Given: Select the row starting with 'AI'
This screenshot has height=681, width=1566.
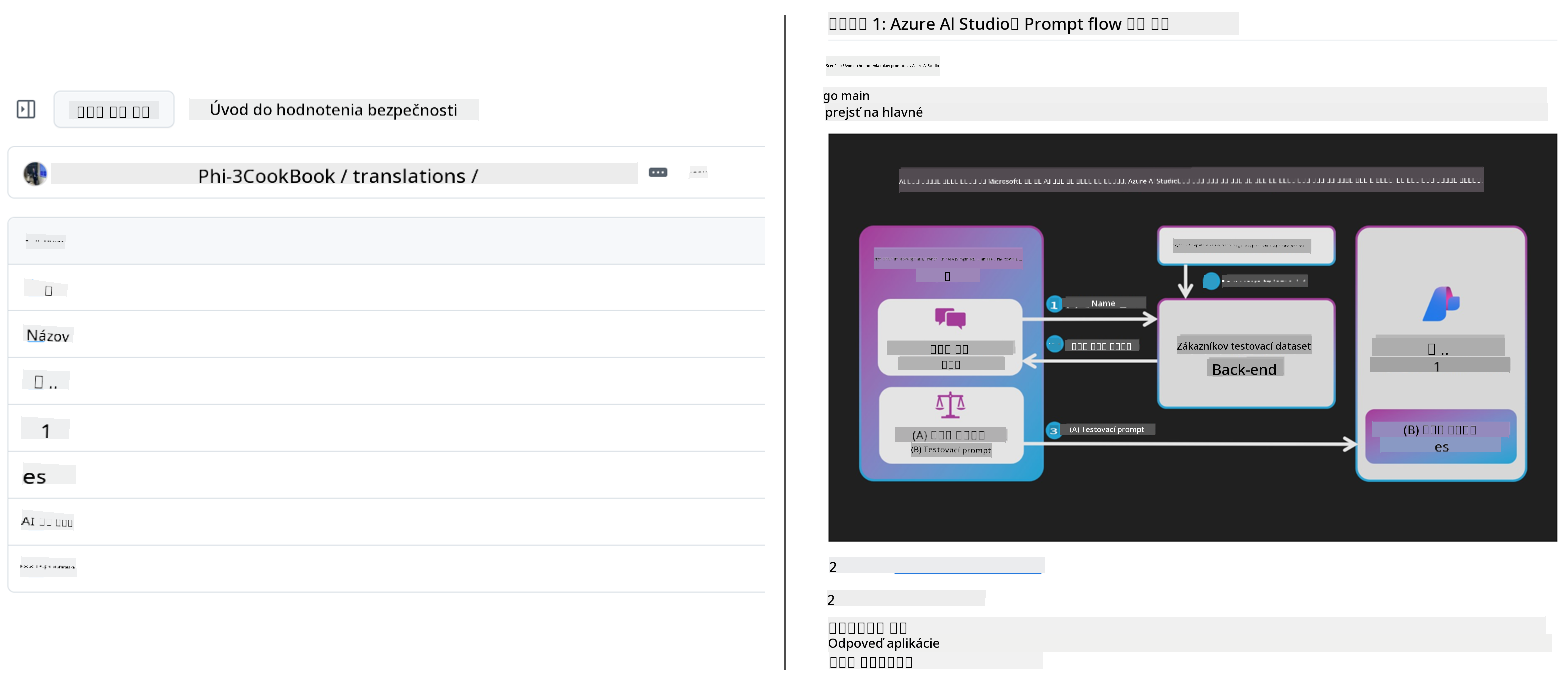Looking at the screenshot, I should pos(386,522).
